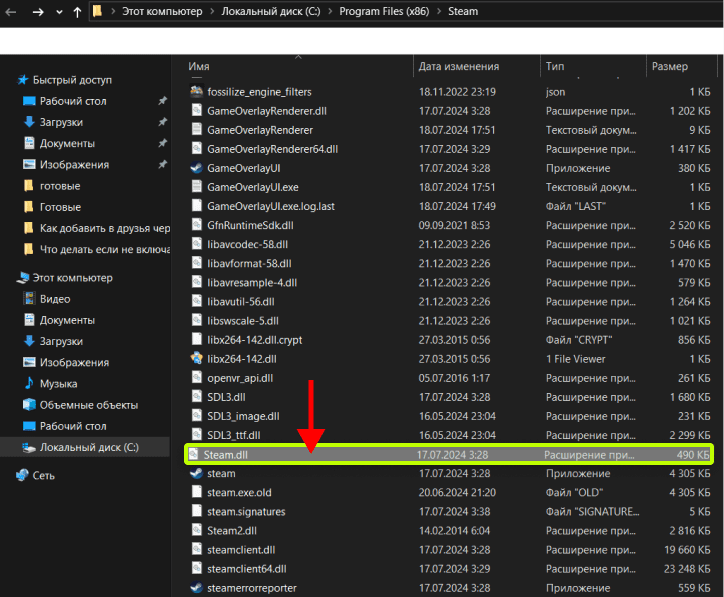724x597 pixels.
Task: Open Quick access in sidebar
Action: point(72,80)
